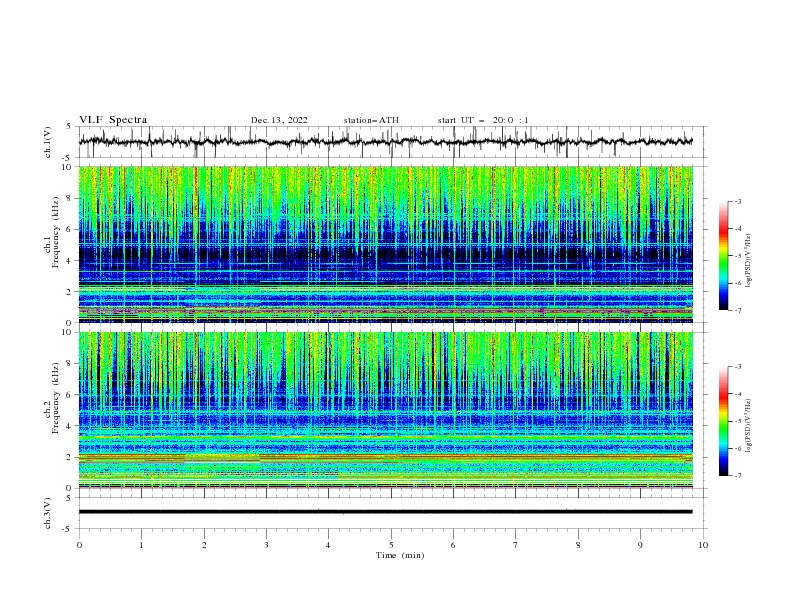Screen dimensions: 792x612
Task: Click the 'VLF Spectra' title text
Action: [x=113, y=120]
